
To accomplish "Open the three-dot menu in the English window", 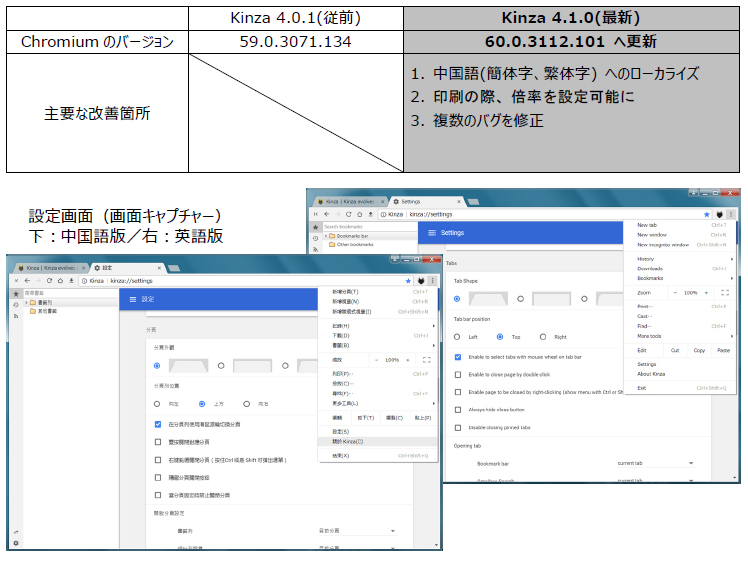I will click(x=731, y=214).
